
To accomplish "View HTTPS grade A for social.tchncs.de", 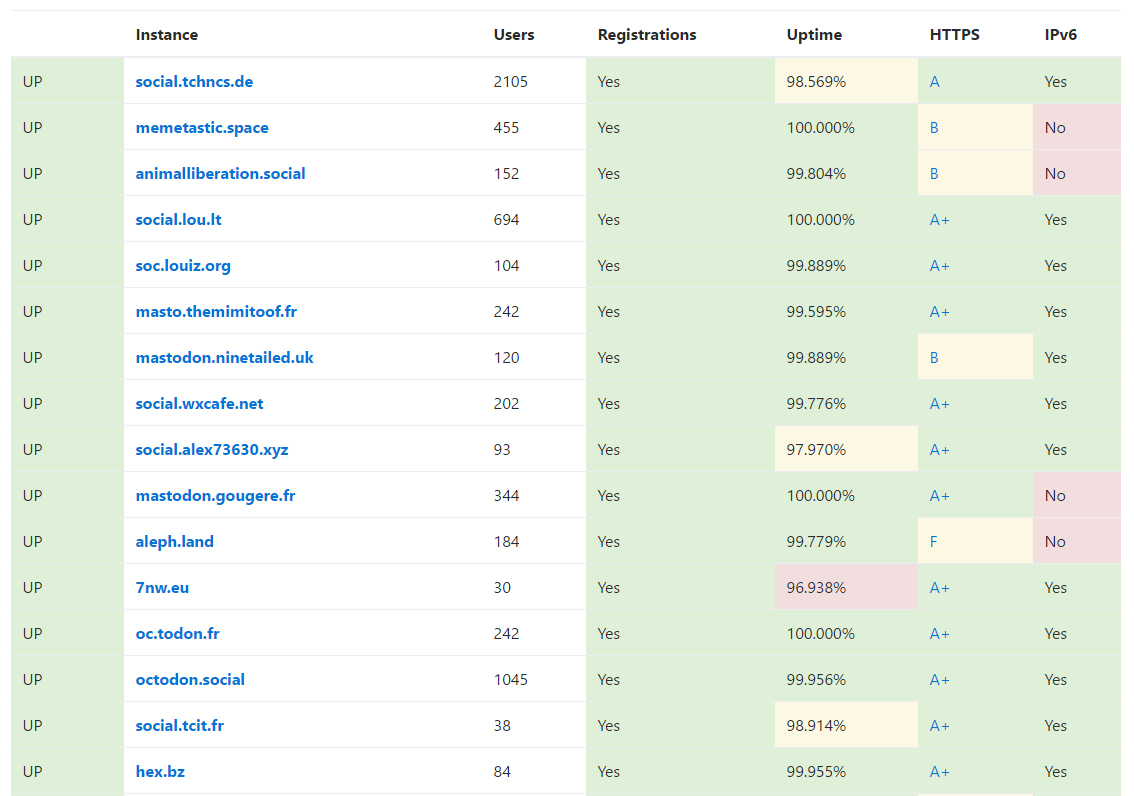I will tap(935, 81).
